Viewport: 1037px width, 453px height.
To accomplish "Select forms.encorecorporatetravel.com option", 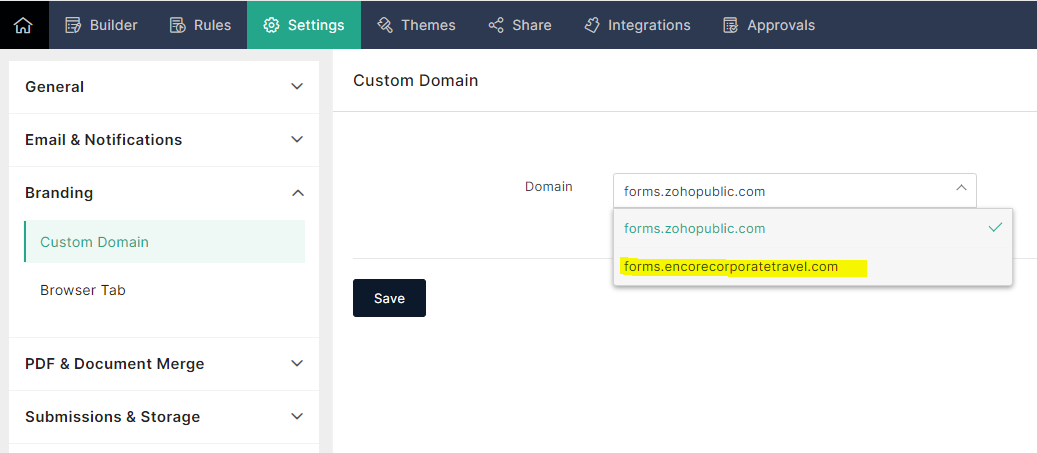I will coord(731,267).
